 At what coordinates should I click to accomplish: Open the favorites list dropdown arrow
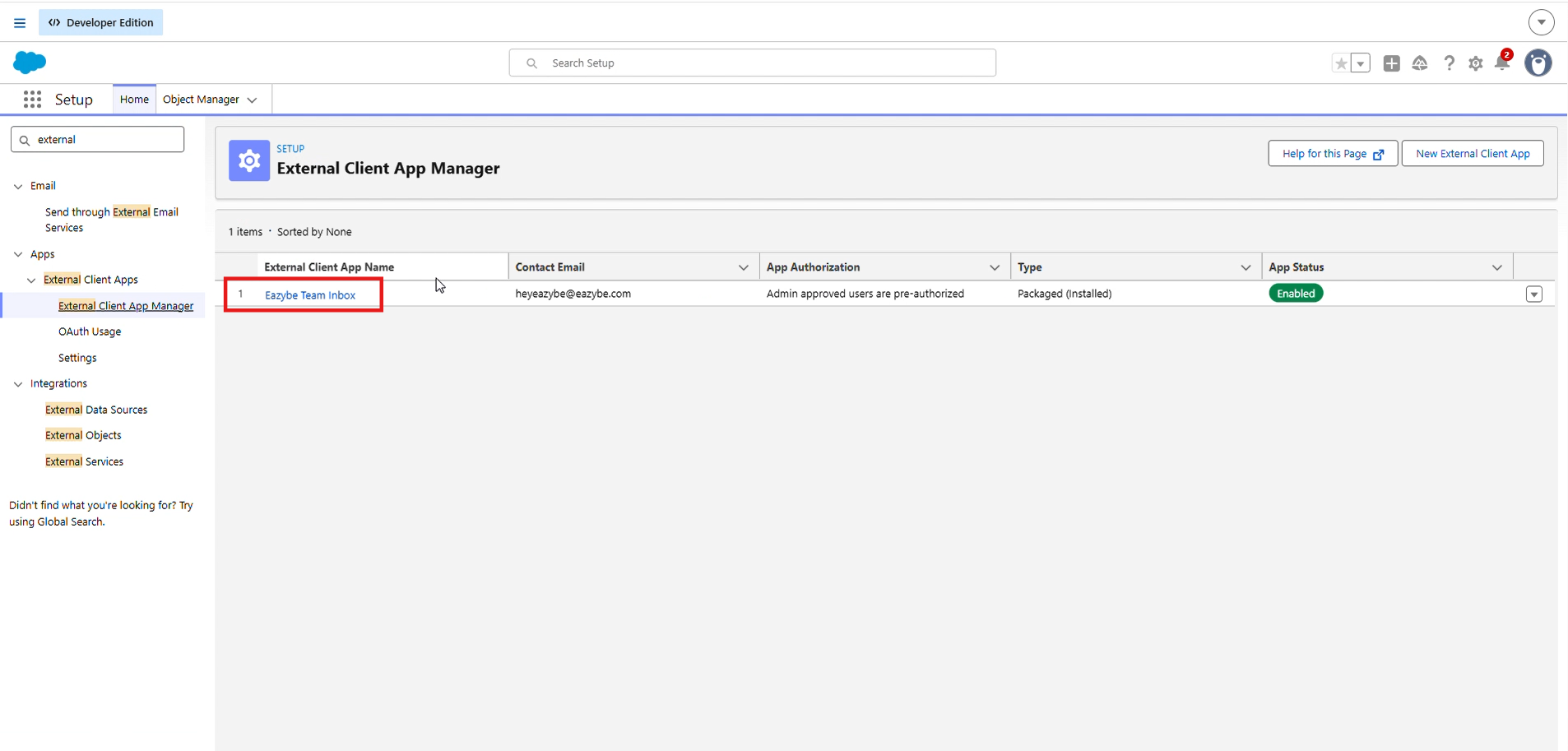(1361, 63)
